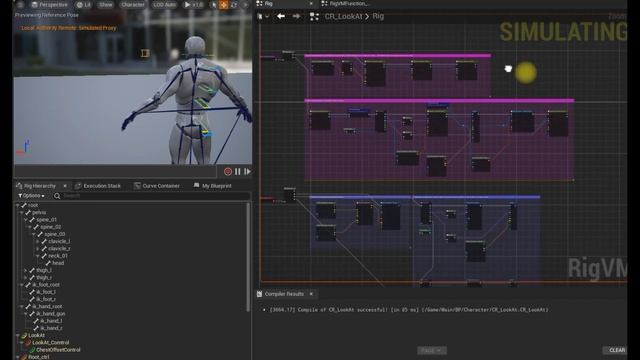Open the Lit view mode dropdown

[83, 5]
